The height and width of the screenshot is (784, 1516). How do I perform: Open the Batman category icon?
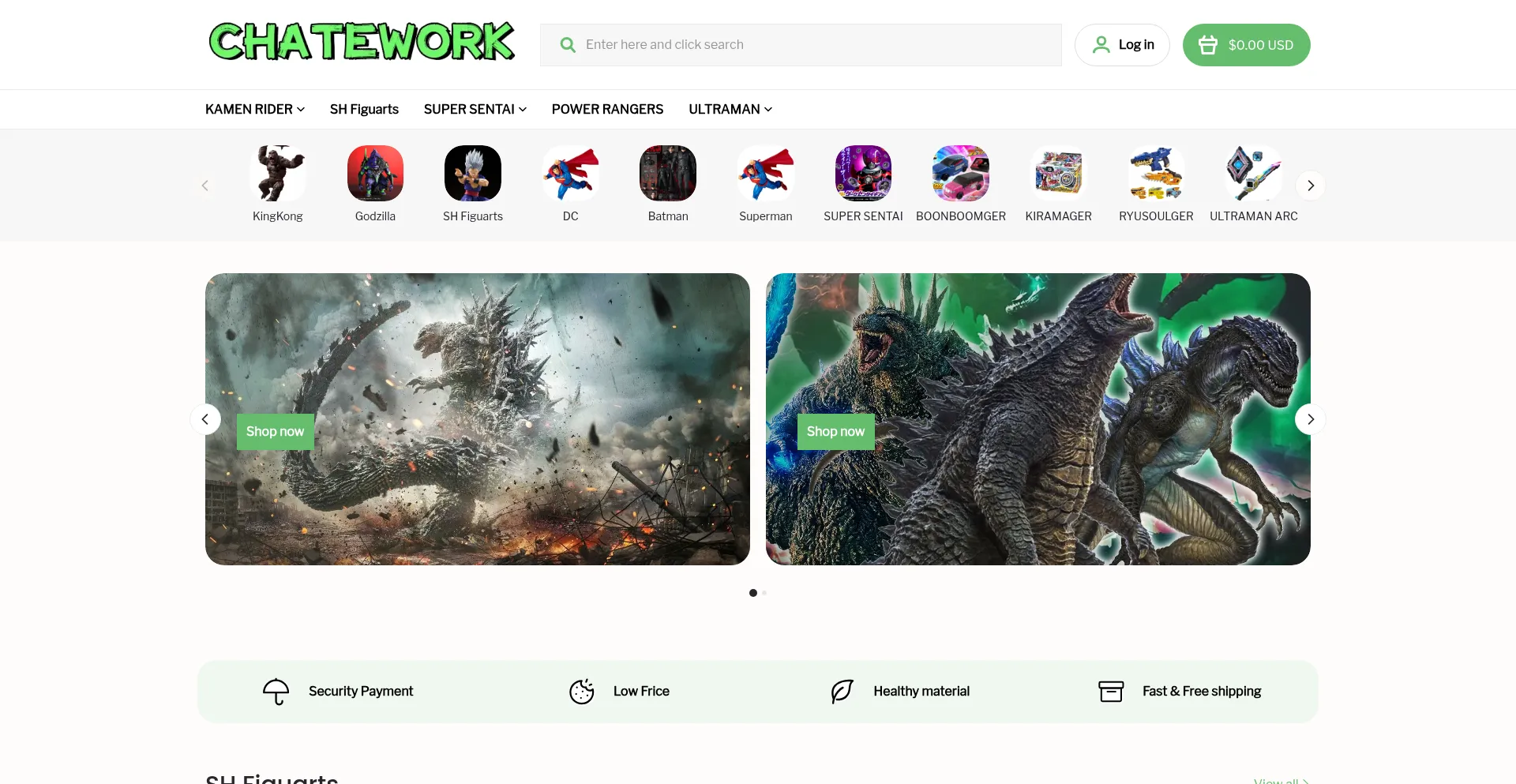(x=668, y=174)
